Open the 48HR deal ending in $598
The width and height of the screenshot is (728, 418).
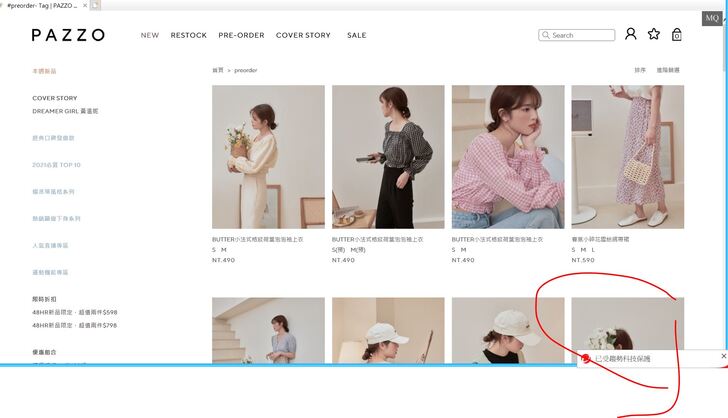pos(75,312)
